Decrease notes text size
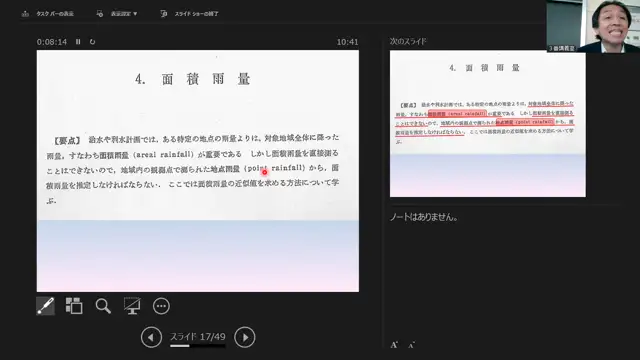Screen dimensions: 640x360 [411, 345]
